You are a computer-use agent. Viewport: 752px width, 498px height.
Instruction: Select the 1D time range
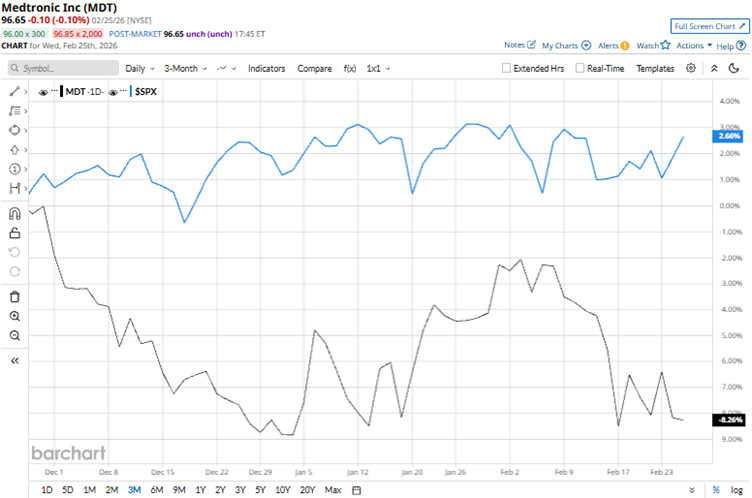pyautogui.click(x=47, y=490)
